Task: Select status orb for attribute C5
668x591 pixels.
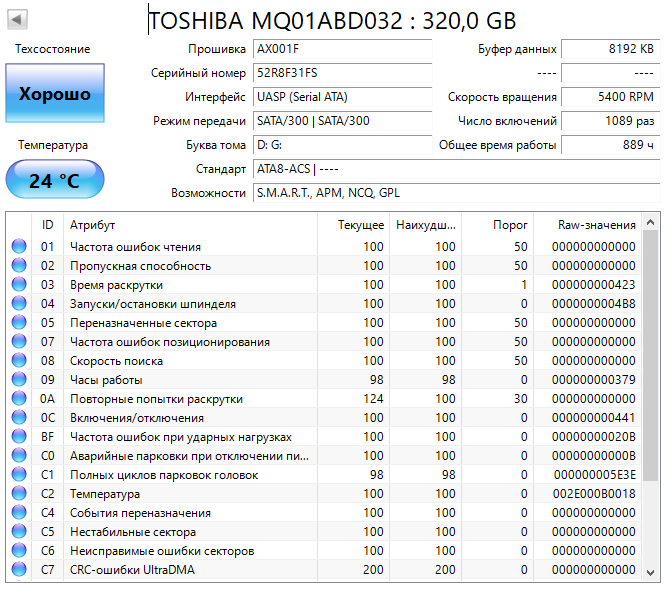Action: [x=19, y=532]
